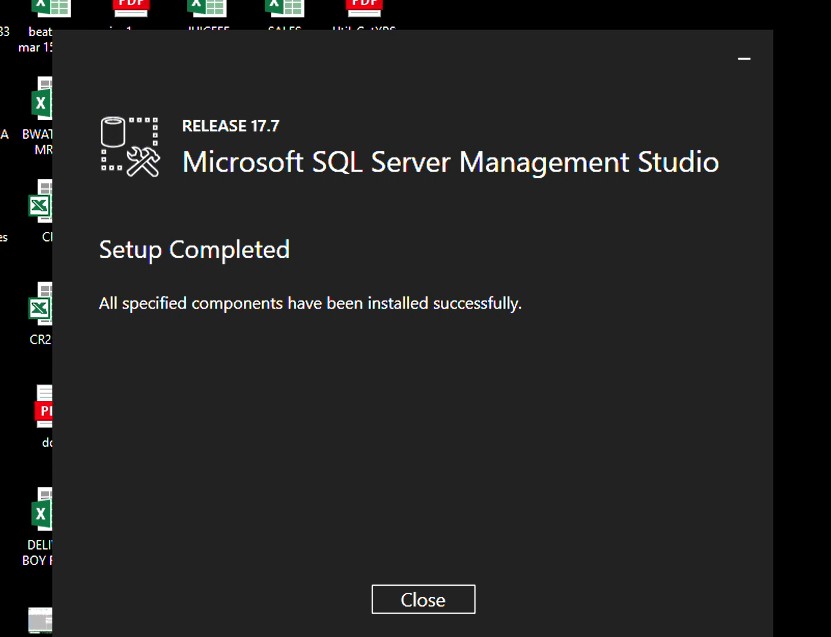This screenshot has width=831, height=637.
Task: Select the BWAT Excel desktop icon
Action: click(x=41, y=98)
